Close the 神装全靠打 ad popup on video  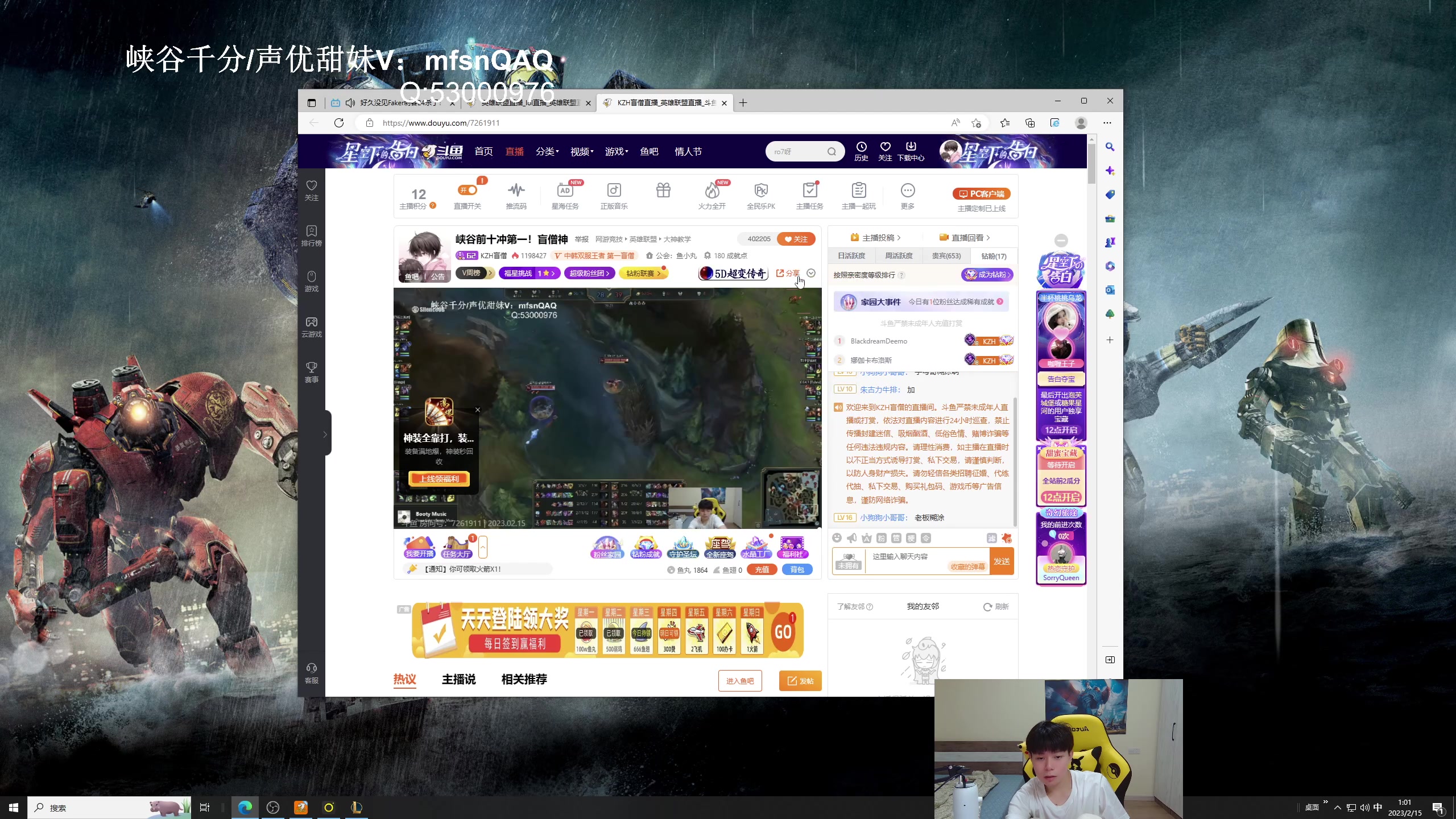pyautogui.click(x=478, y=409)
